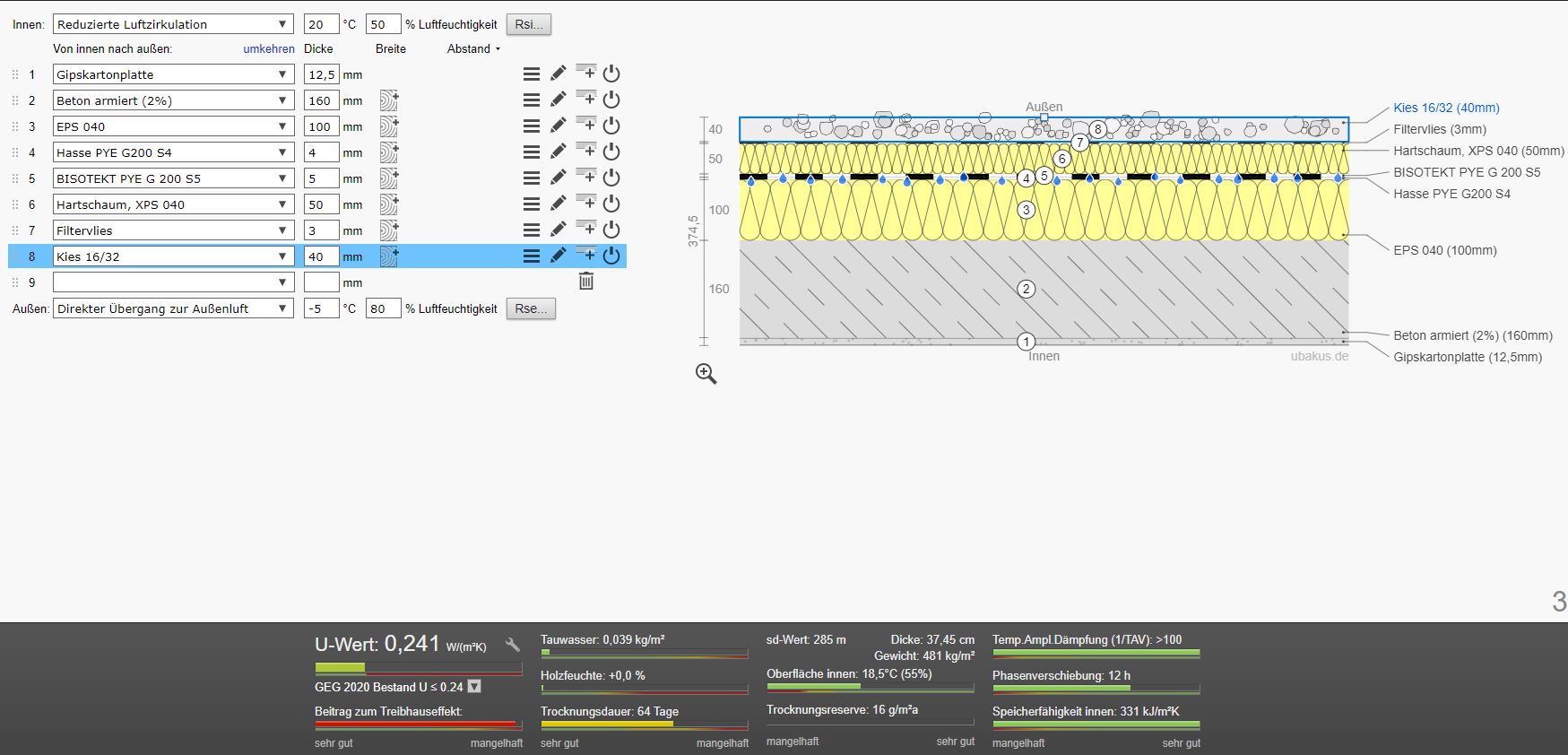Disable the Hartschaum, XPS 040 layer
This screenshot has height=755, width=1568.
point(611,204)
